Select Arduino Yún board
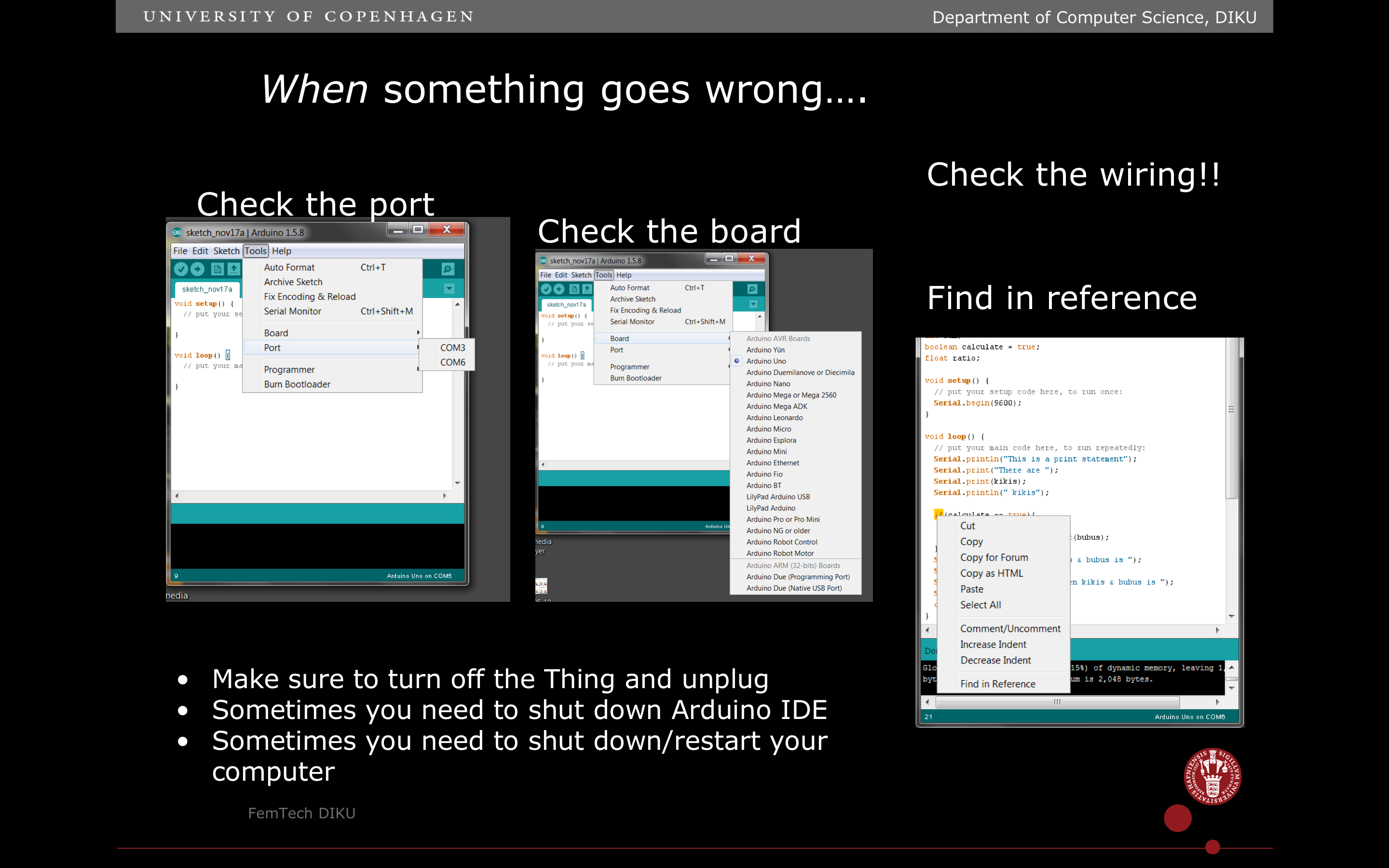This screenshot has height=868, width=1389. pos(795,350)
